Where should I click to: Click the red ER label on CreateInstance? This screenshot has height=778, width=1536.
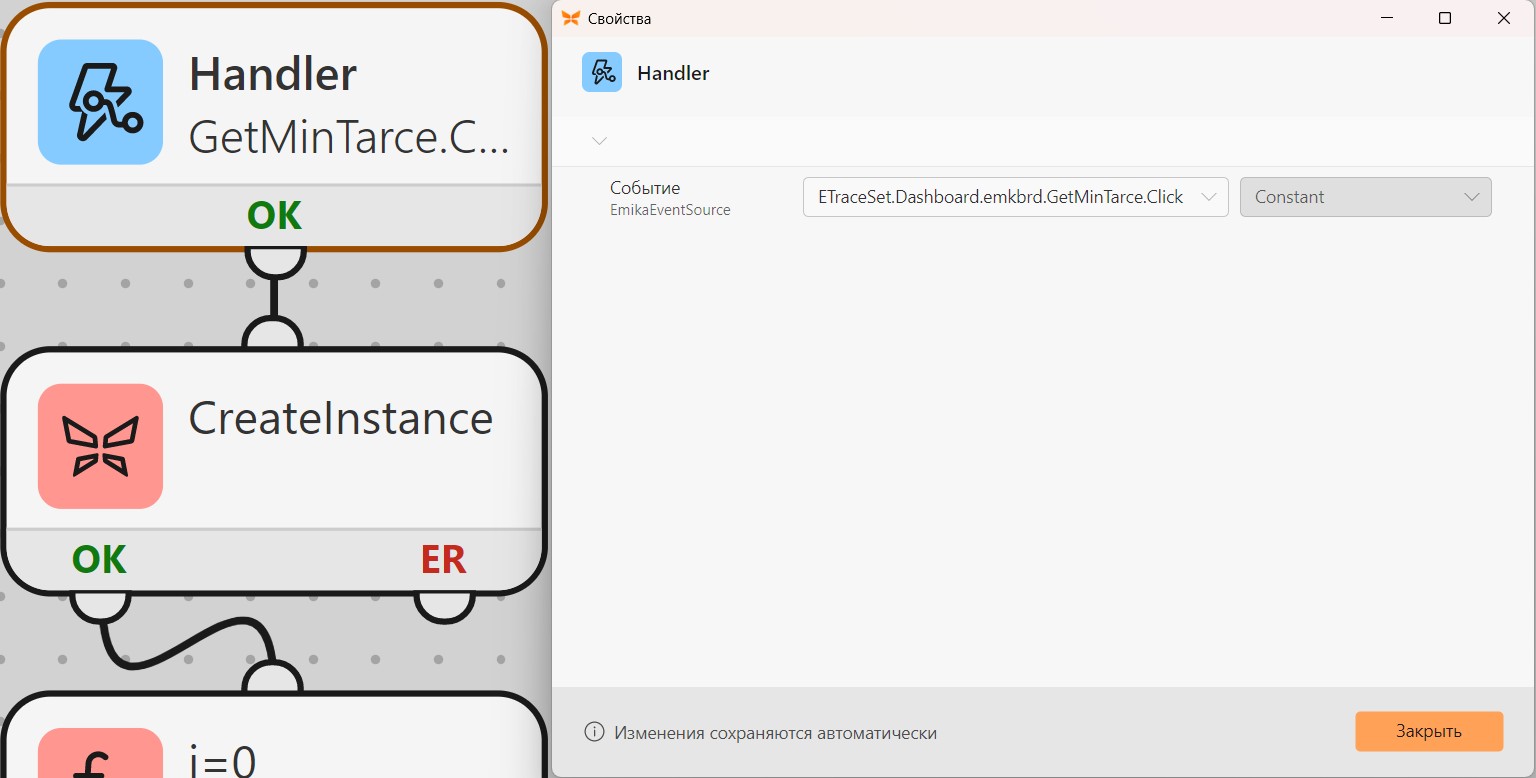tap(444, 559)
